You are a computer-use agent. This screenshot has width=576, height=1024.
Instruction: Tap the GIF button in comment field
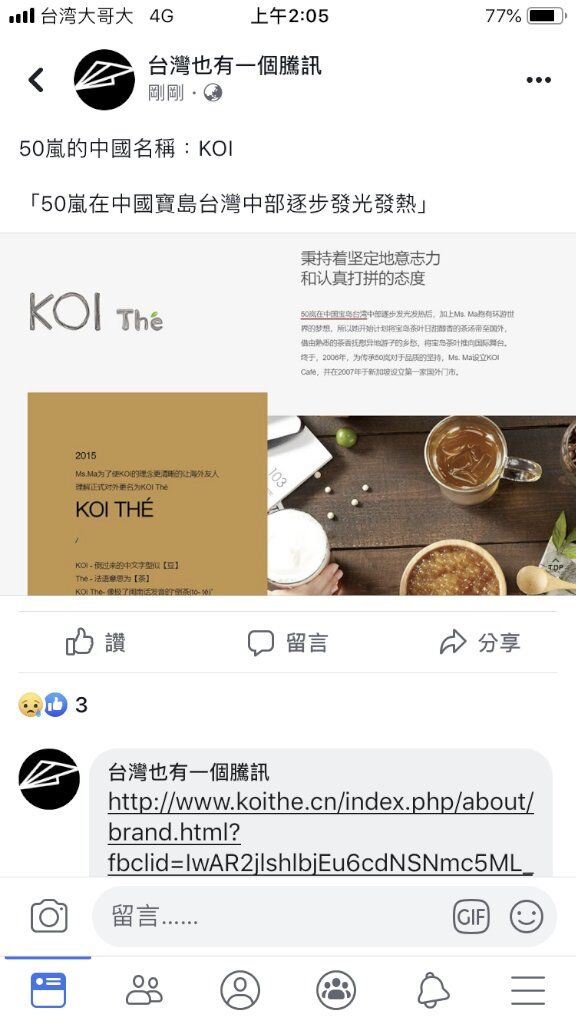point(471,917)
